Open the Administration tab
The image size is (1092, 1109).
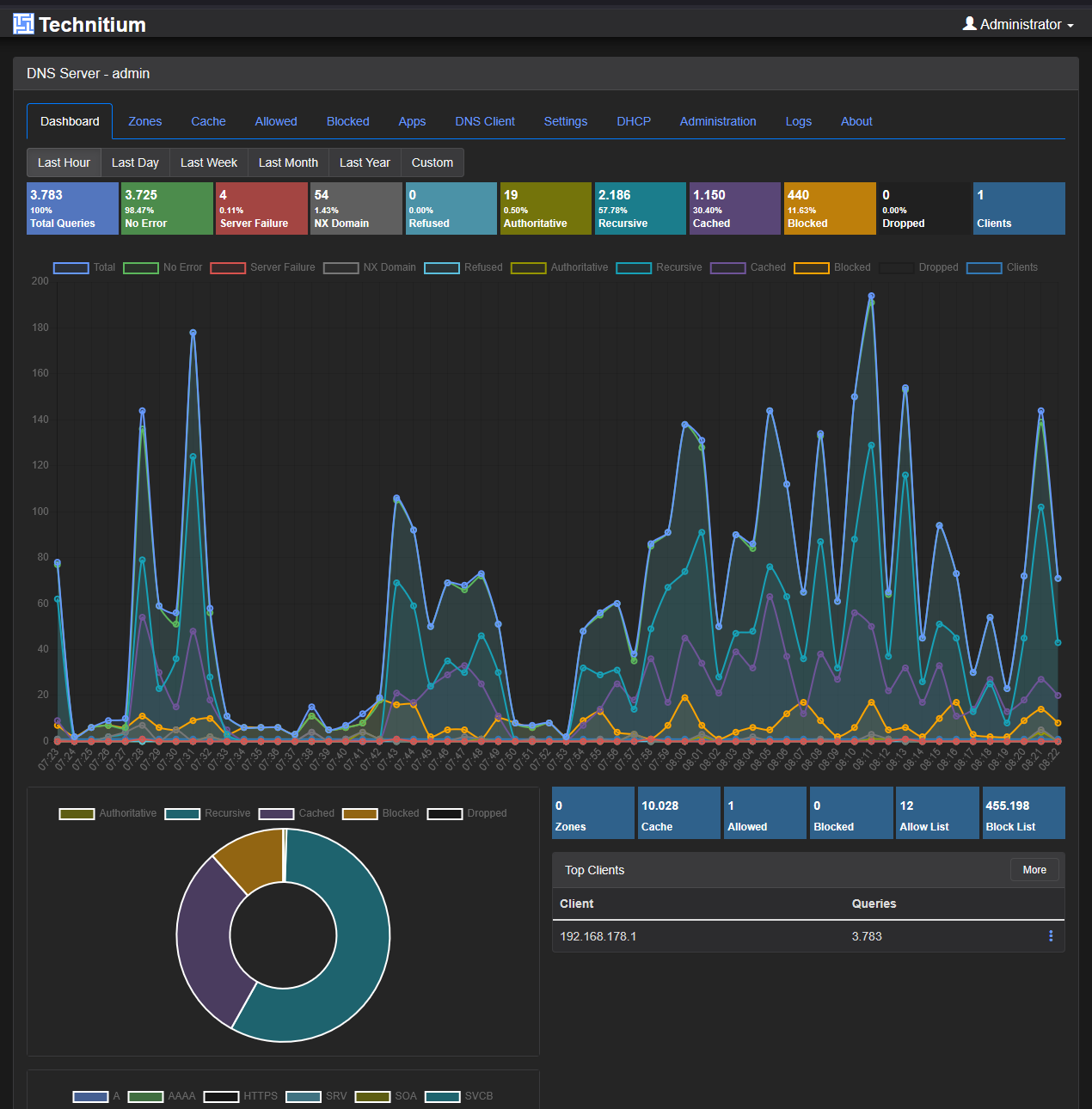pyautogui.click(x=718, y=121)
